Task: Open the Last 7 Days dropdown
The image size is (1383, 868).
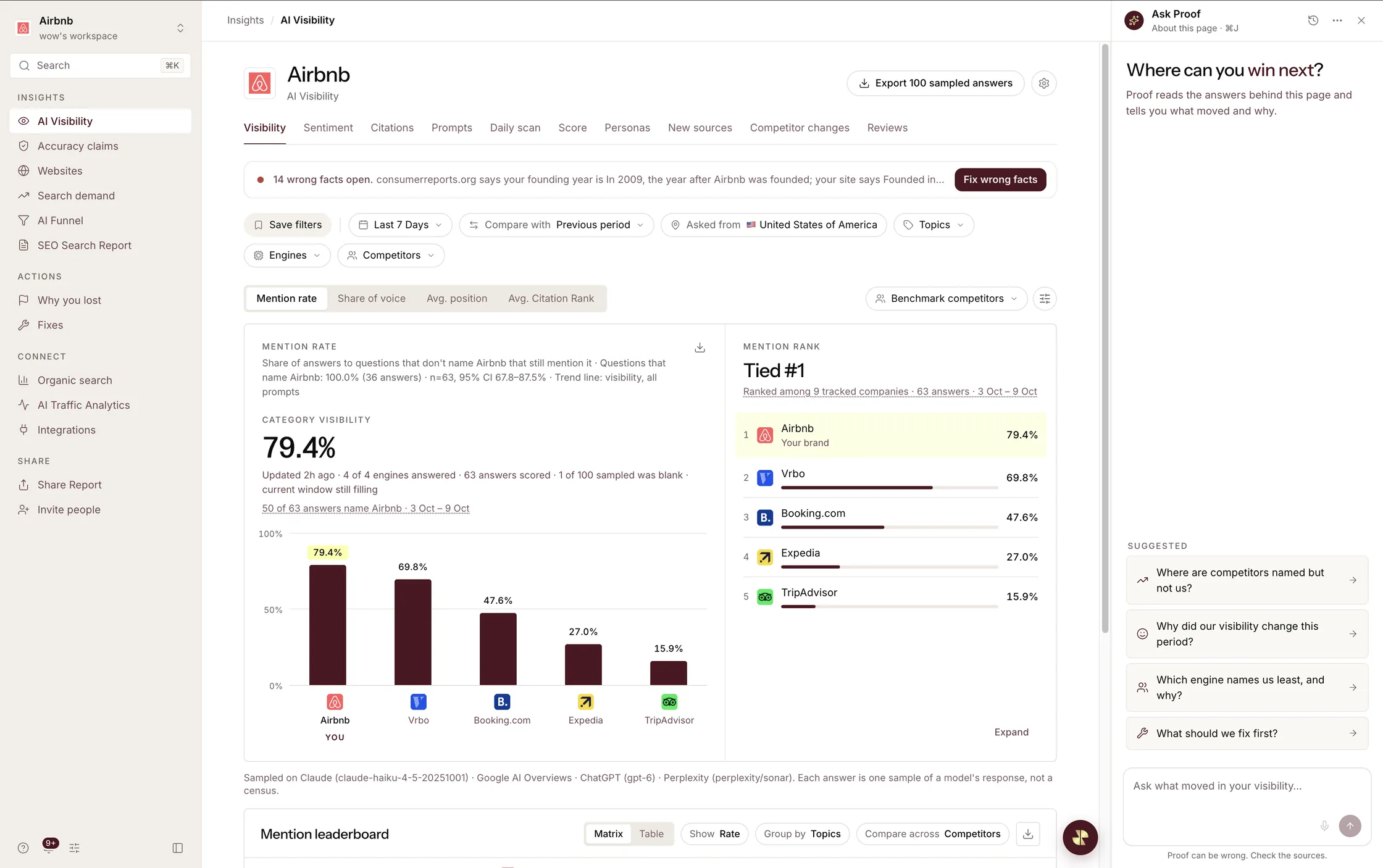Action: [400, 225]
